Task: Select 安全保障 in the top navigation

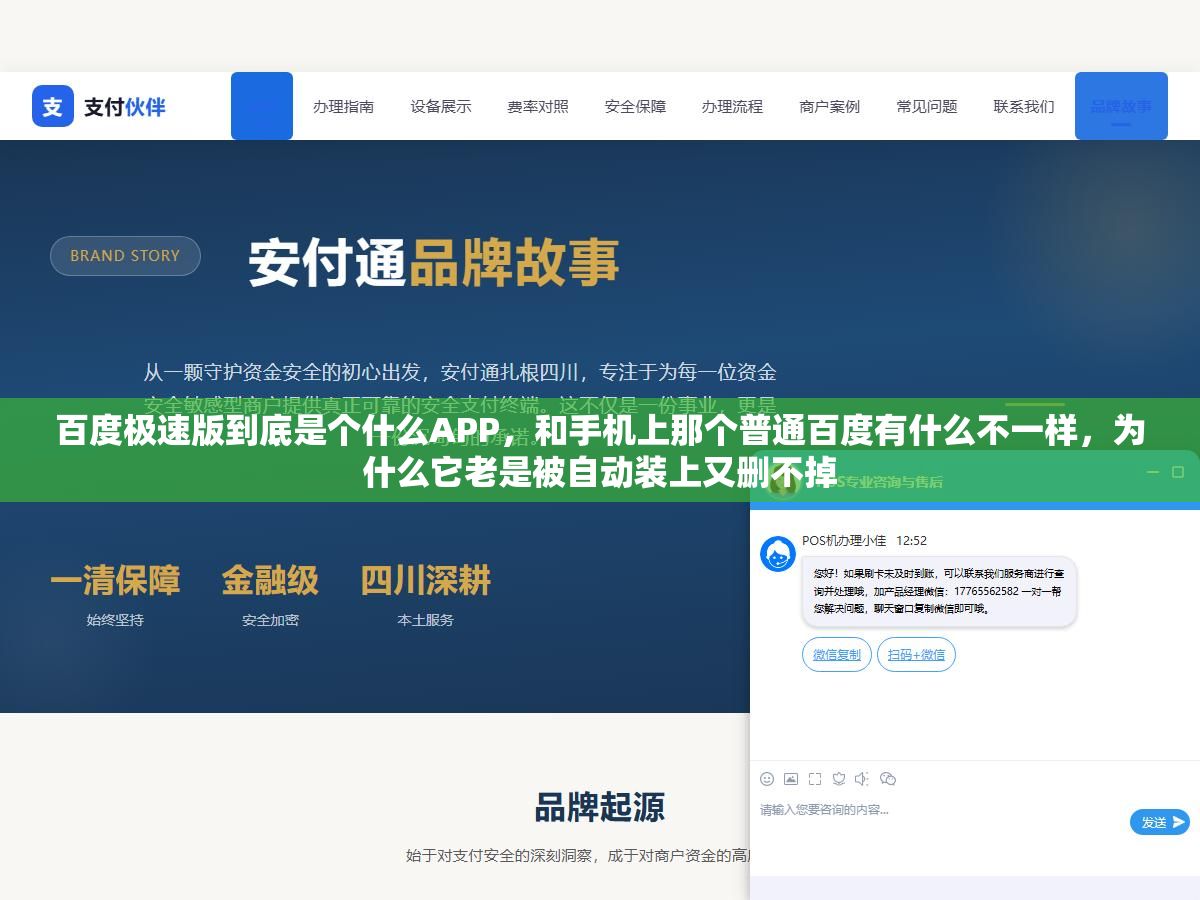Action: point(635,106)
